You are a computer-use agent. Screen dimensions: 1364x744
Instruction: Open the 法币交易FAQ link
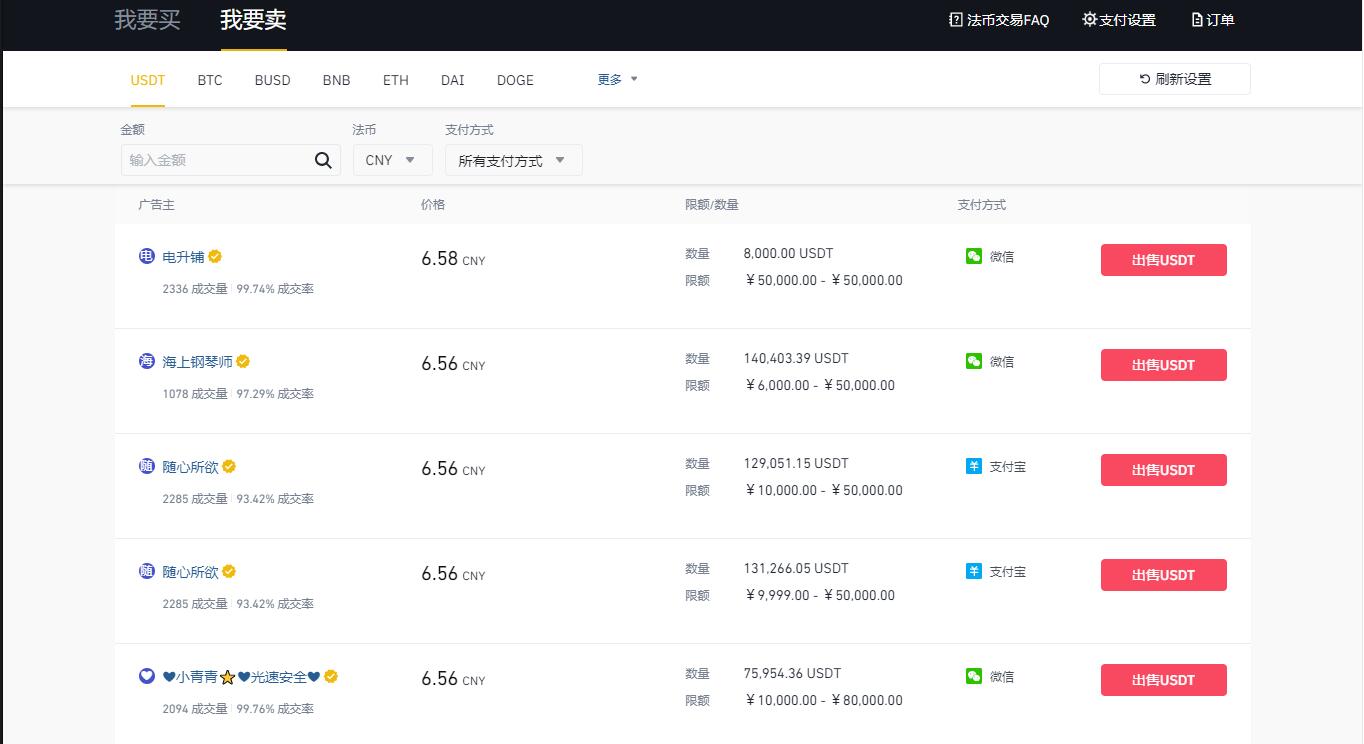pyautogui.click(x=999, y=20)
